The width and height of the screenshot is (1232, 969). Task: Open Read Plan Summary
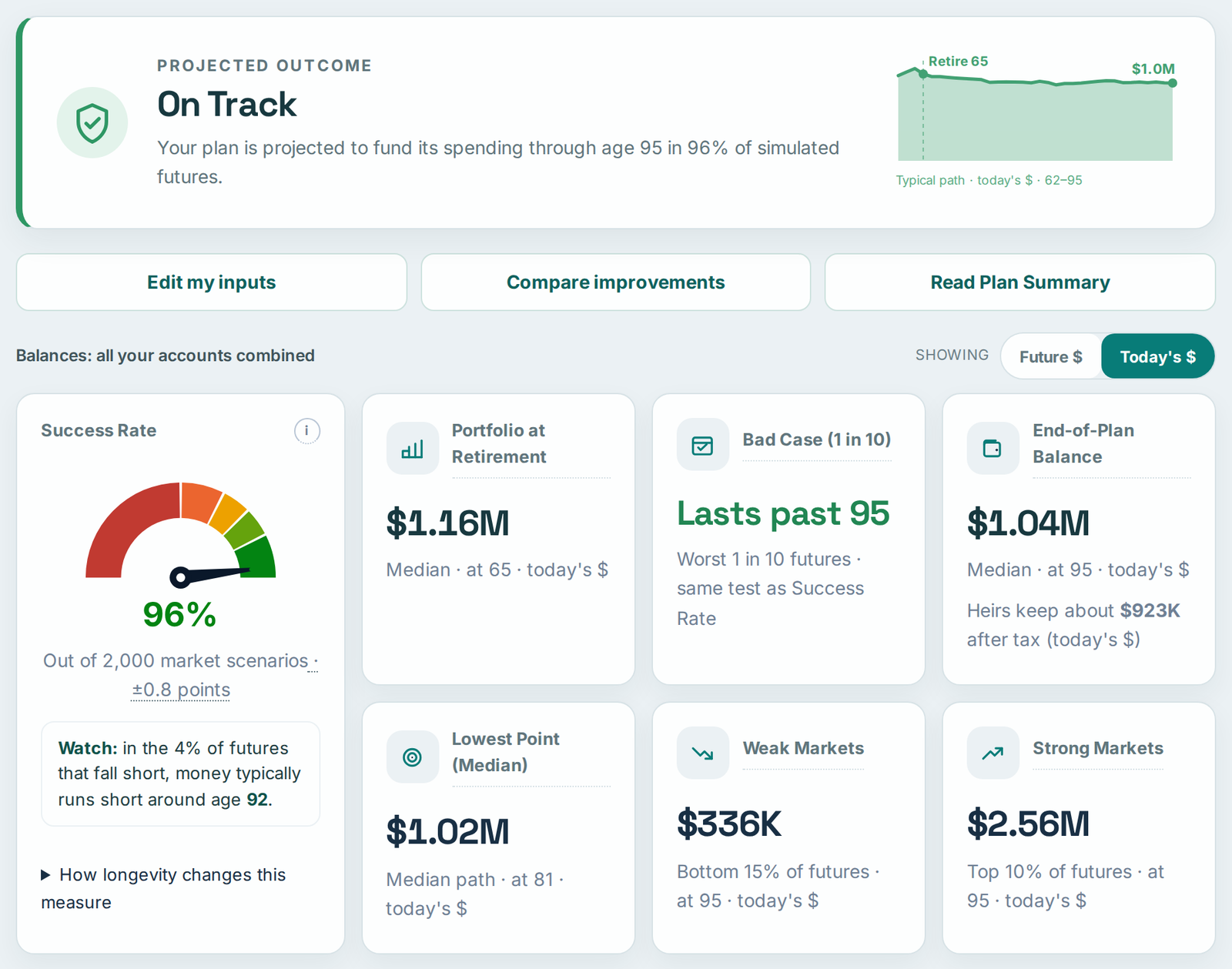coord(1020,282)
